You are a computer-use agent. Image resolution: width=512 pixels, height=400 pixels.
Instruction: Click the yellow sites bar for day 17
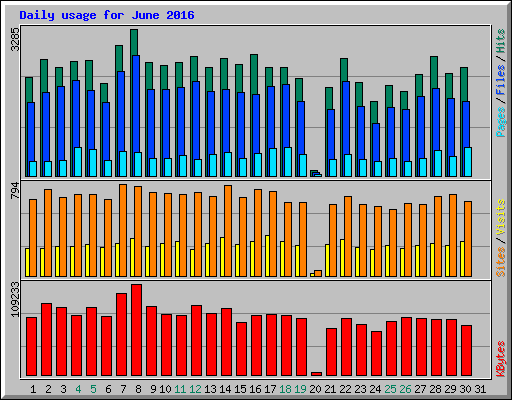[267, 256]
